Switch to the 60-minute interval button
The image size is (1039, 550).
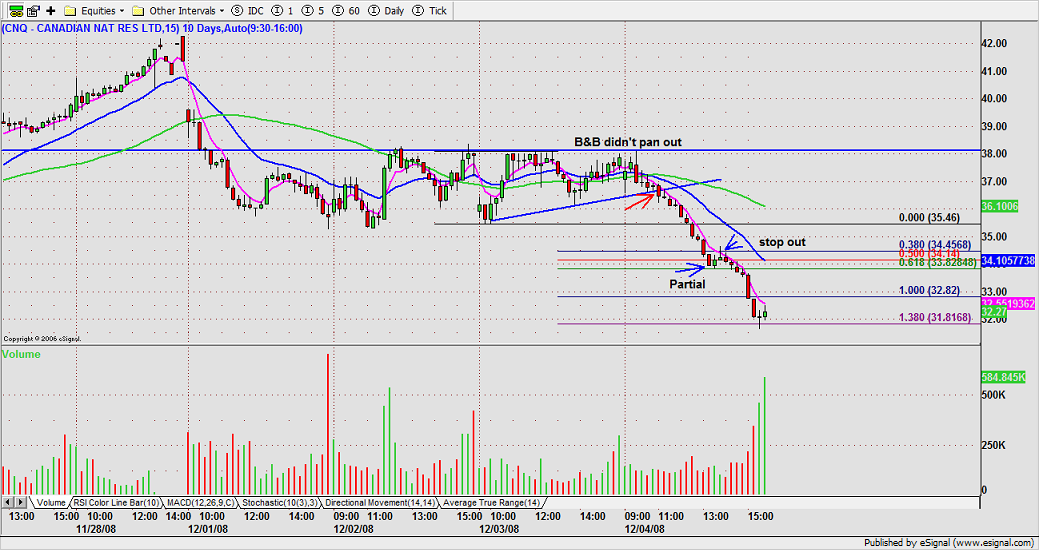pos(345,11)
